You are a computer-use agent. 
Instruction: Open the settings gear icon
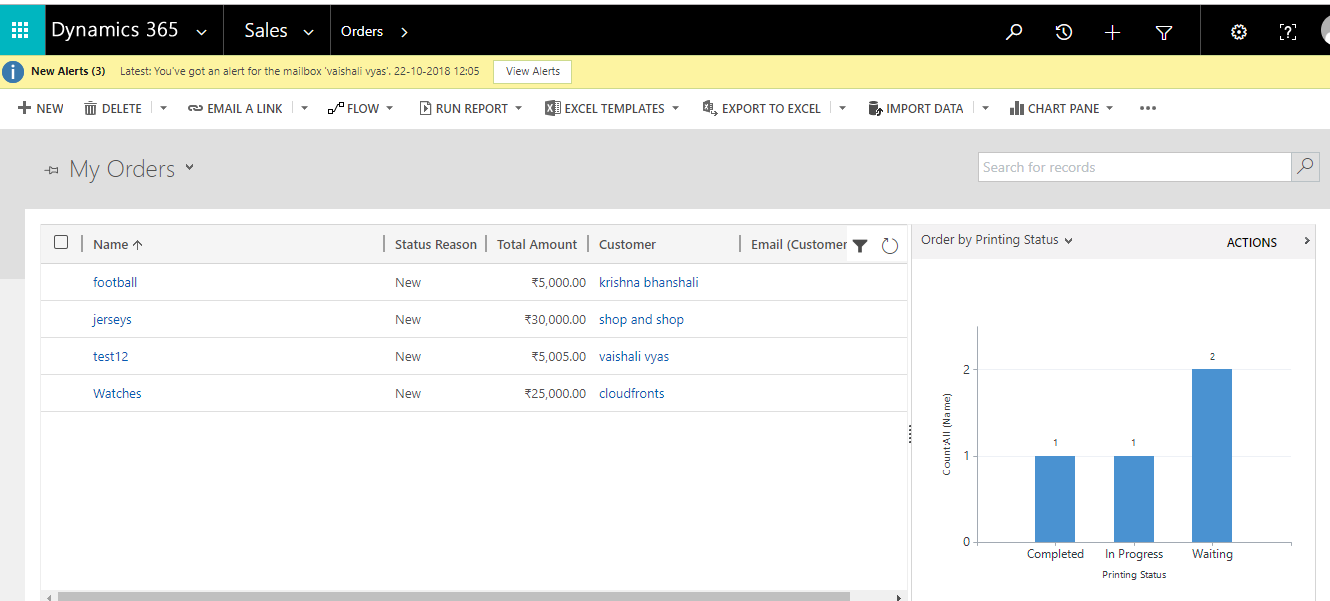point(1239,32)
